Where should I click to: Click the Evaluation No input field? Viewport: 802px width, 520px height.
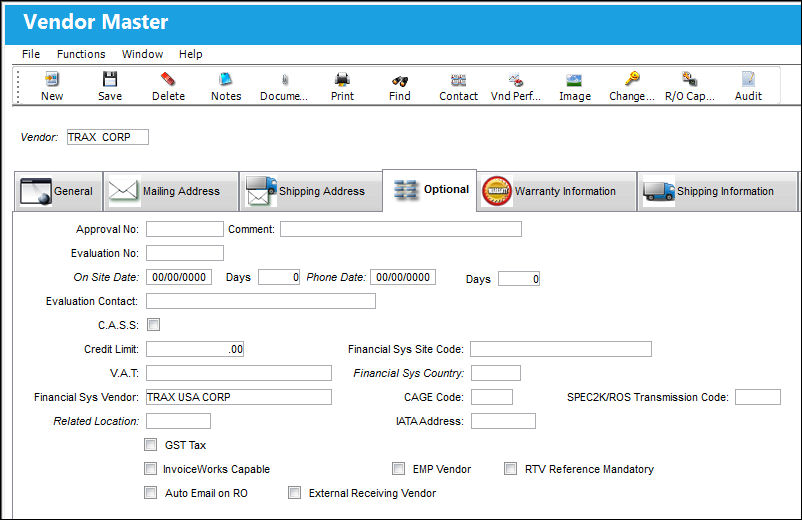(x=185, y=253)
